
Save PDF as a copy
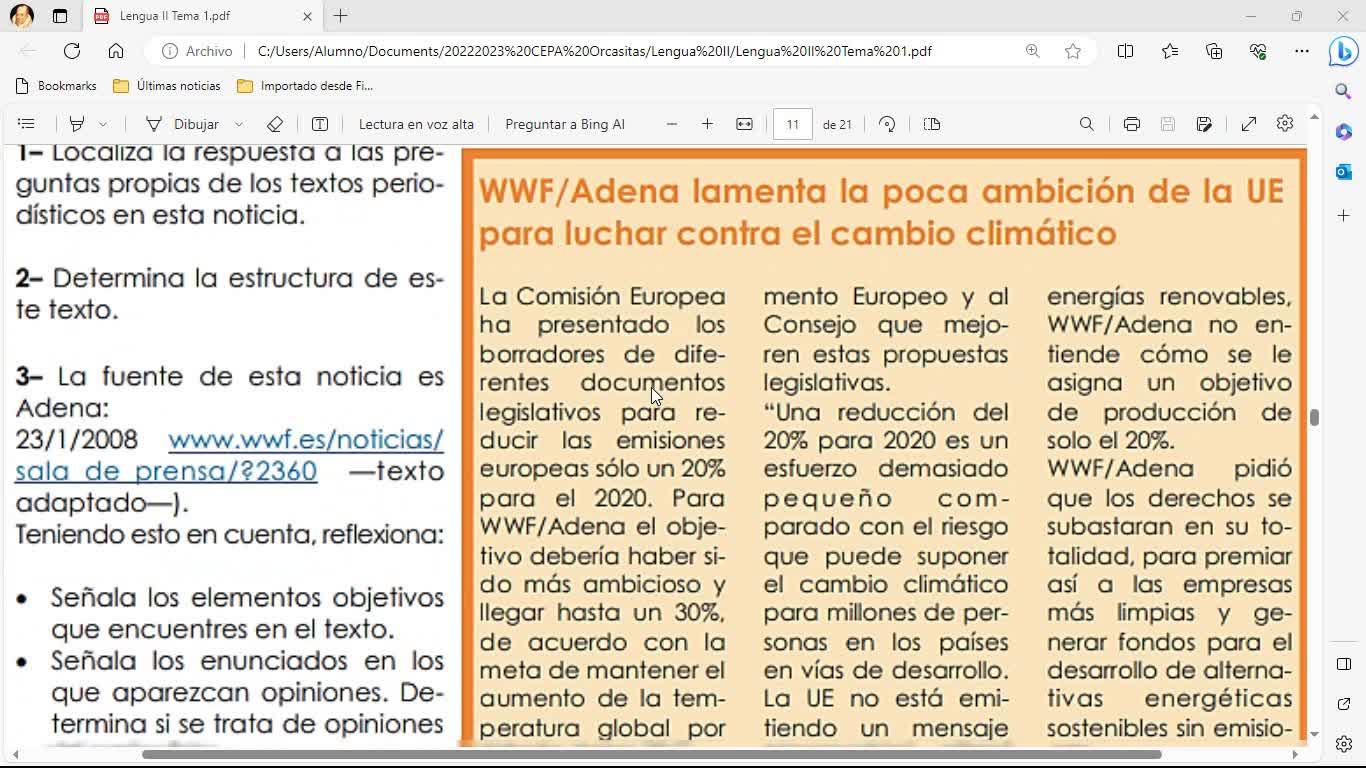click(1204, 124)
